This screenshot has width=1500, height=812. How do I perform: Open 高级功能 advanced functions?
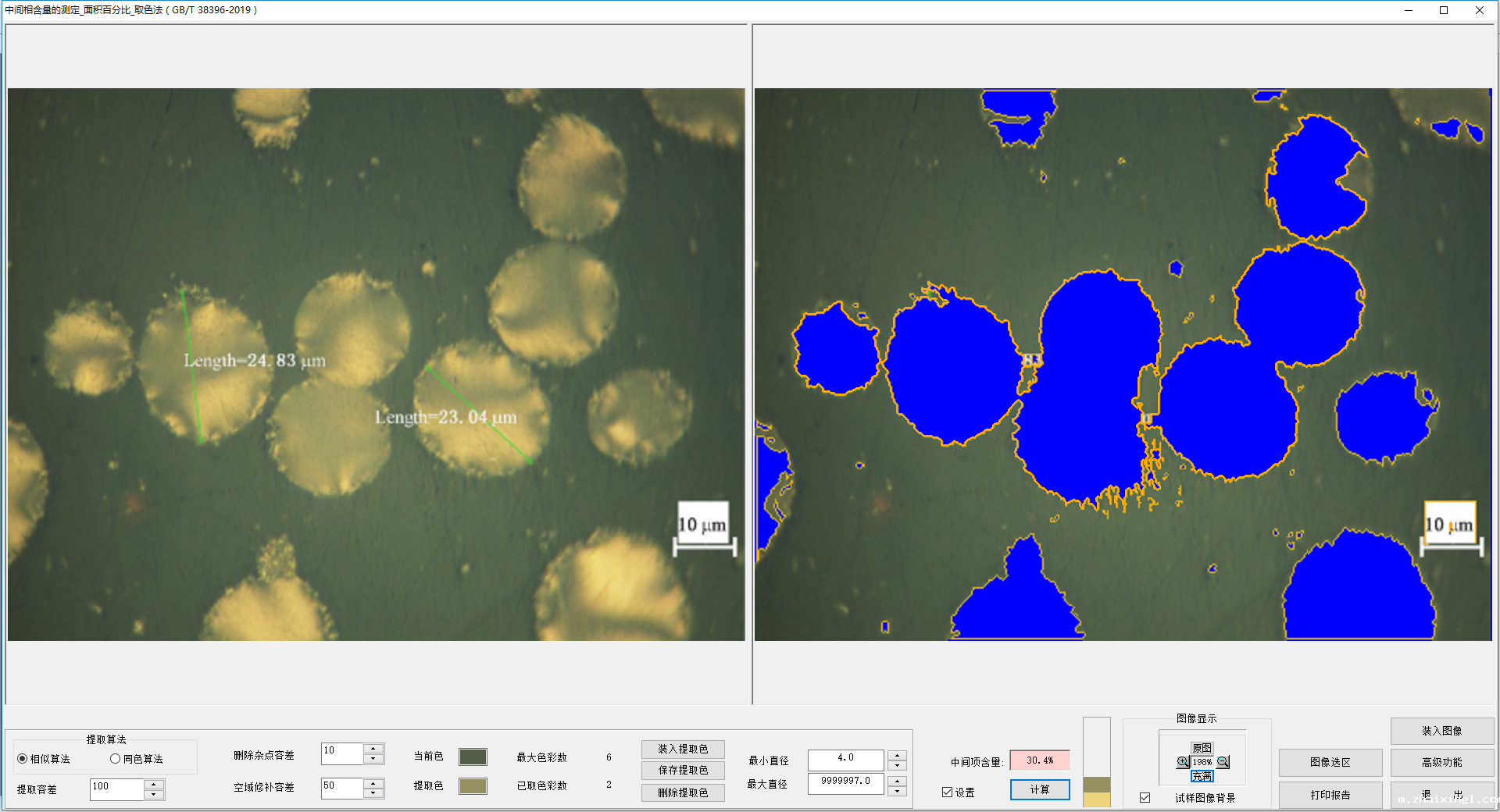(1441, 762)
